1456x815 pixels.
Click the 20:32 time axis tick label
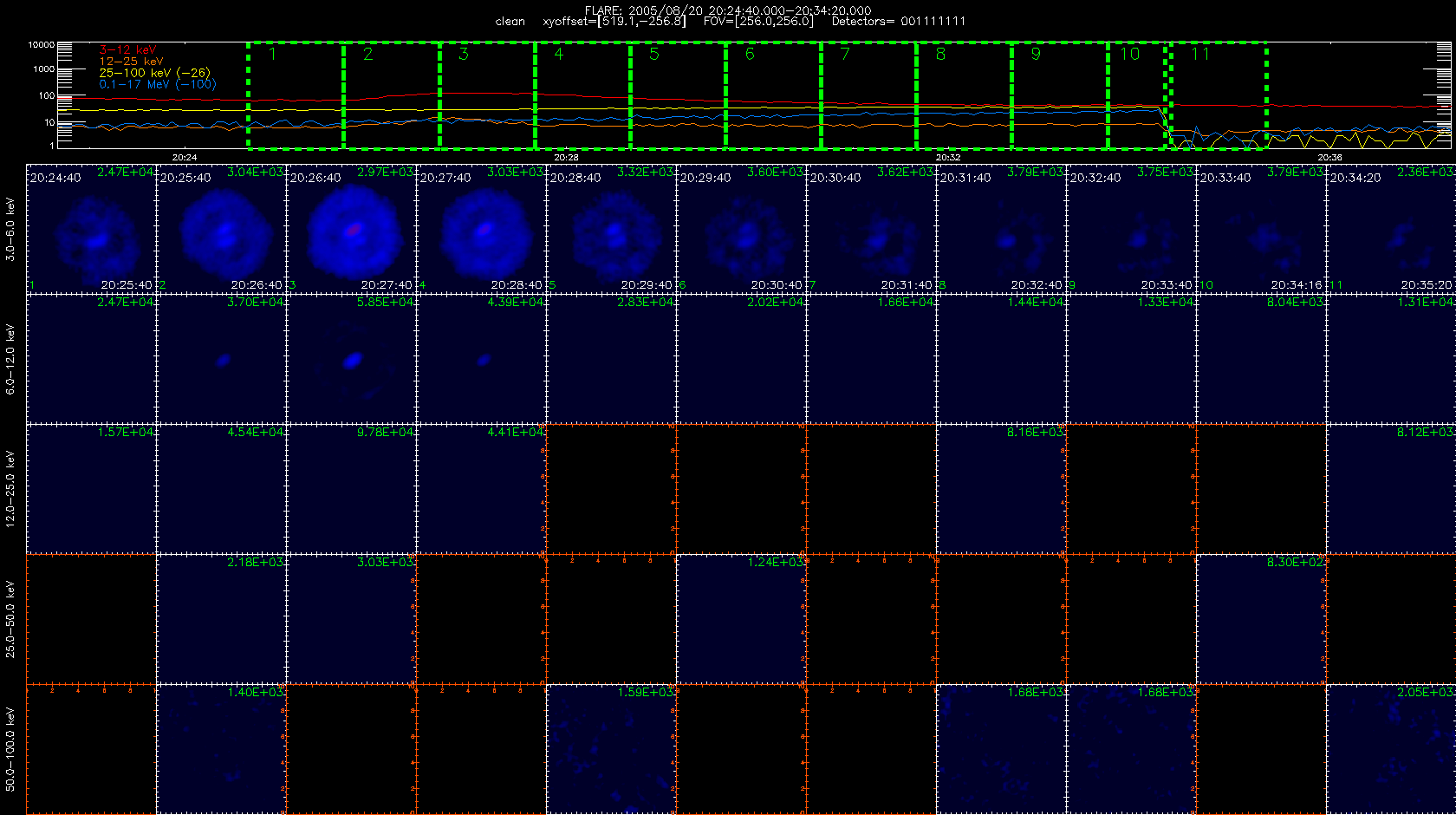(948, 157)
